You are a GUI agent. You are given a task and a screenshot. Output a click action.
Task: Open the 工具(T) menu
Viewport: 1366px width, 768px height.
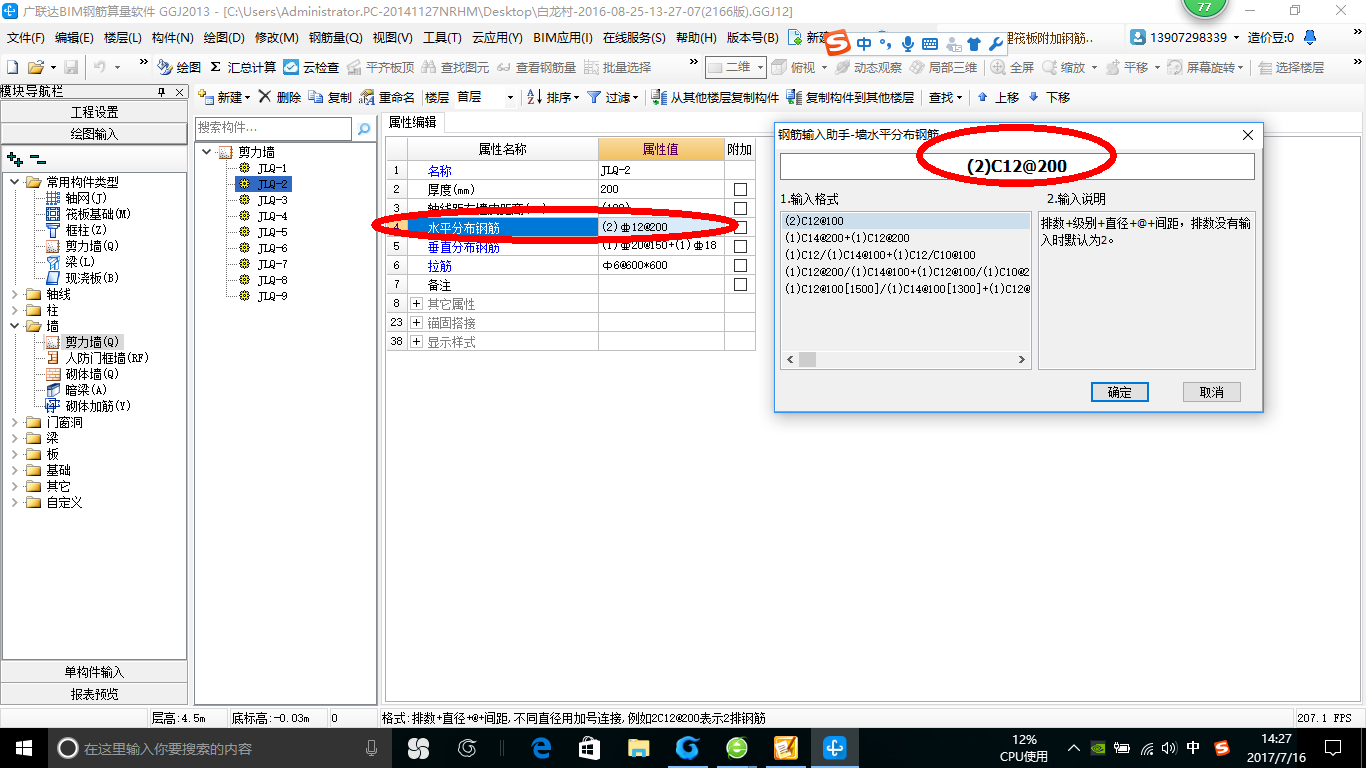442,38
